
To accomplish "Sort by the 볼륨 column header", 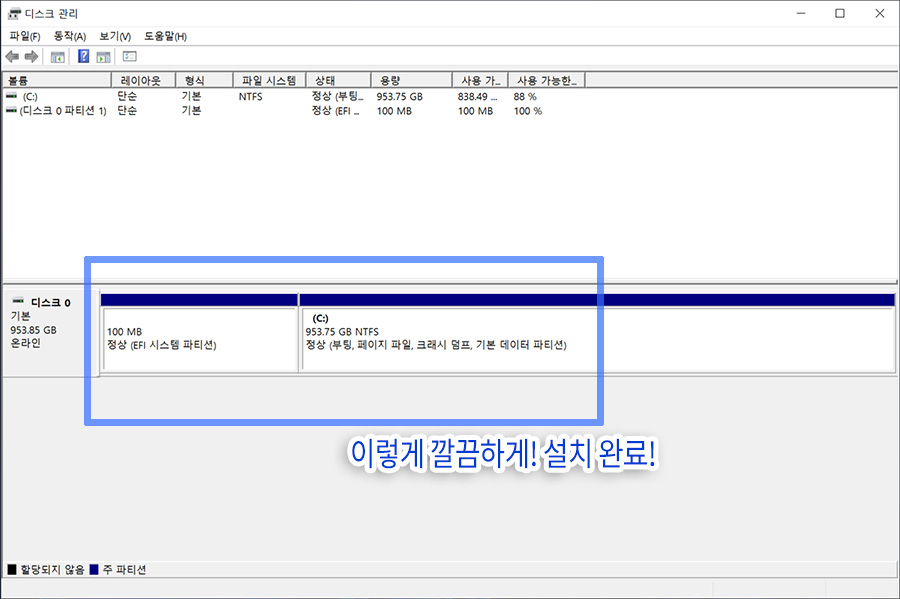I will point(56,80).
